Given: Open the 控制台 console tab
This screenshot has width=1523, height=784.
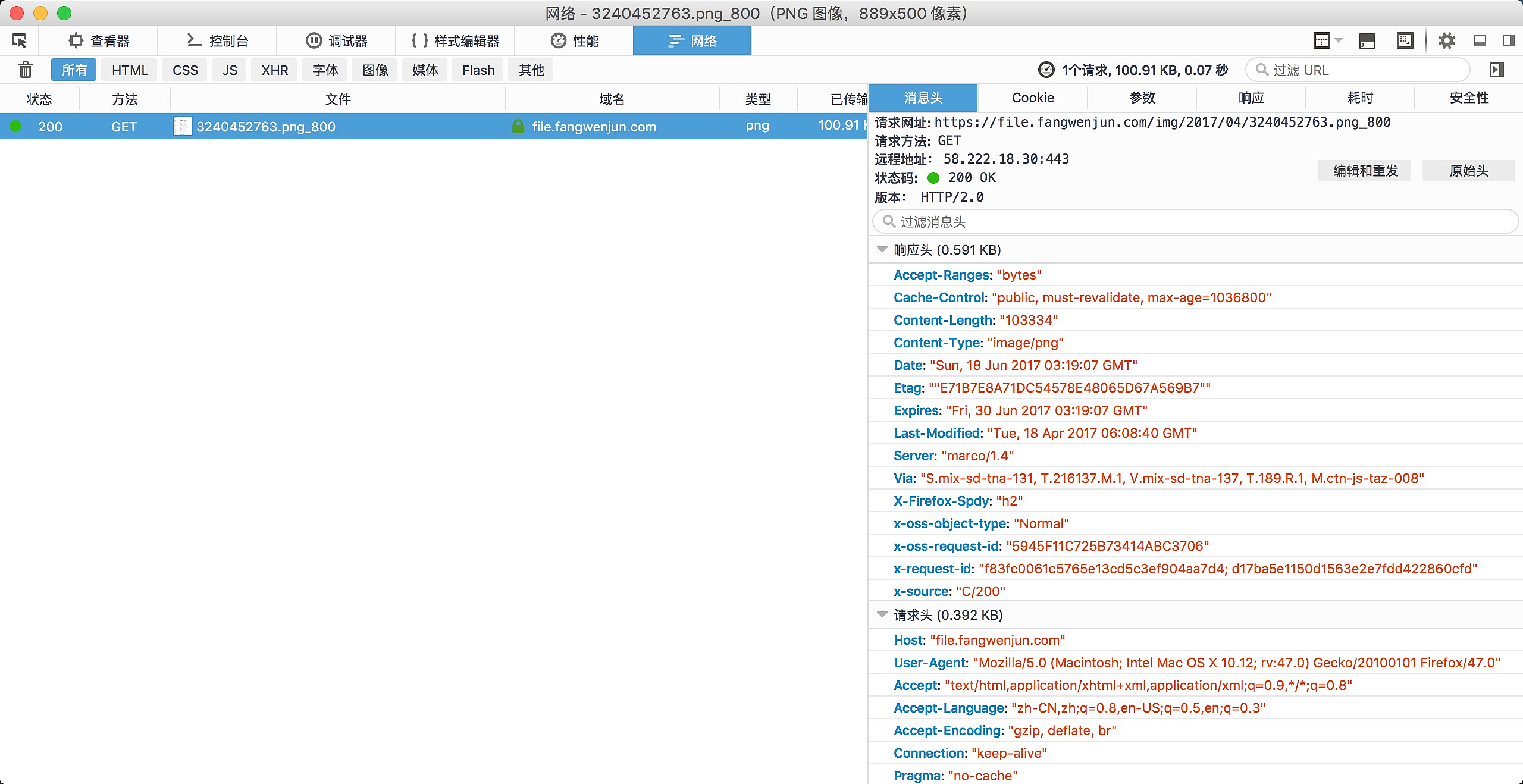Looking at the screenshot, I should (x=217, y=40).
